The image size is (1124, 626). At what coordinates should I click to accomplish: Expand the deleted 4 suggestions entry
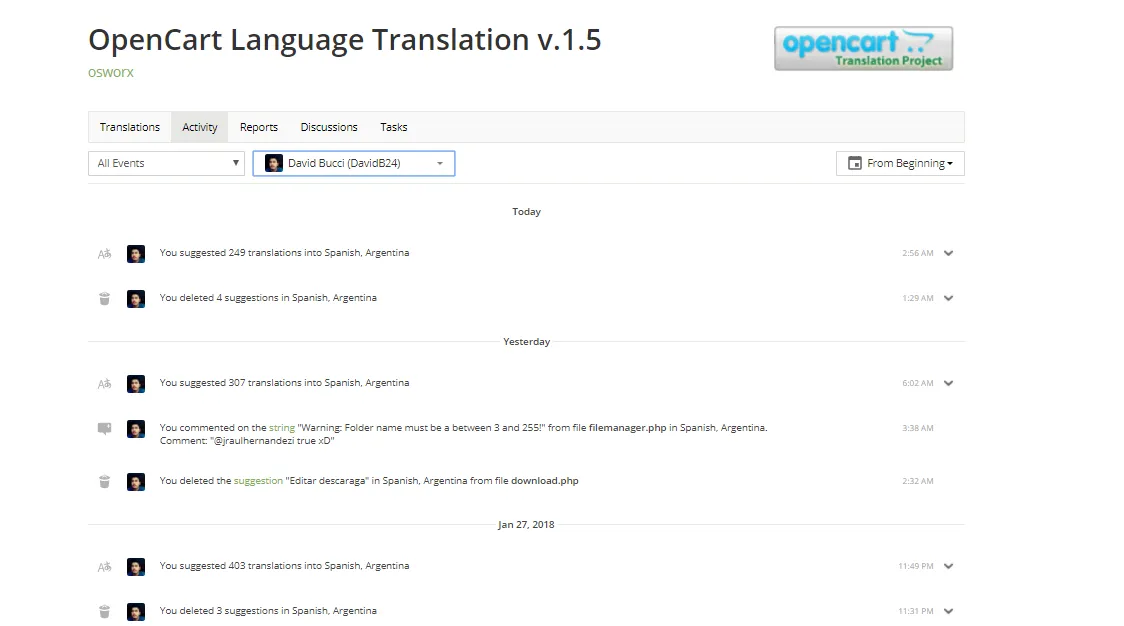pos(948,298)
